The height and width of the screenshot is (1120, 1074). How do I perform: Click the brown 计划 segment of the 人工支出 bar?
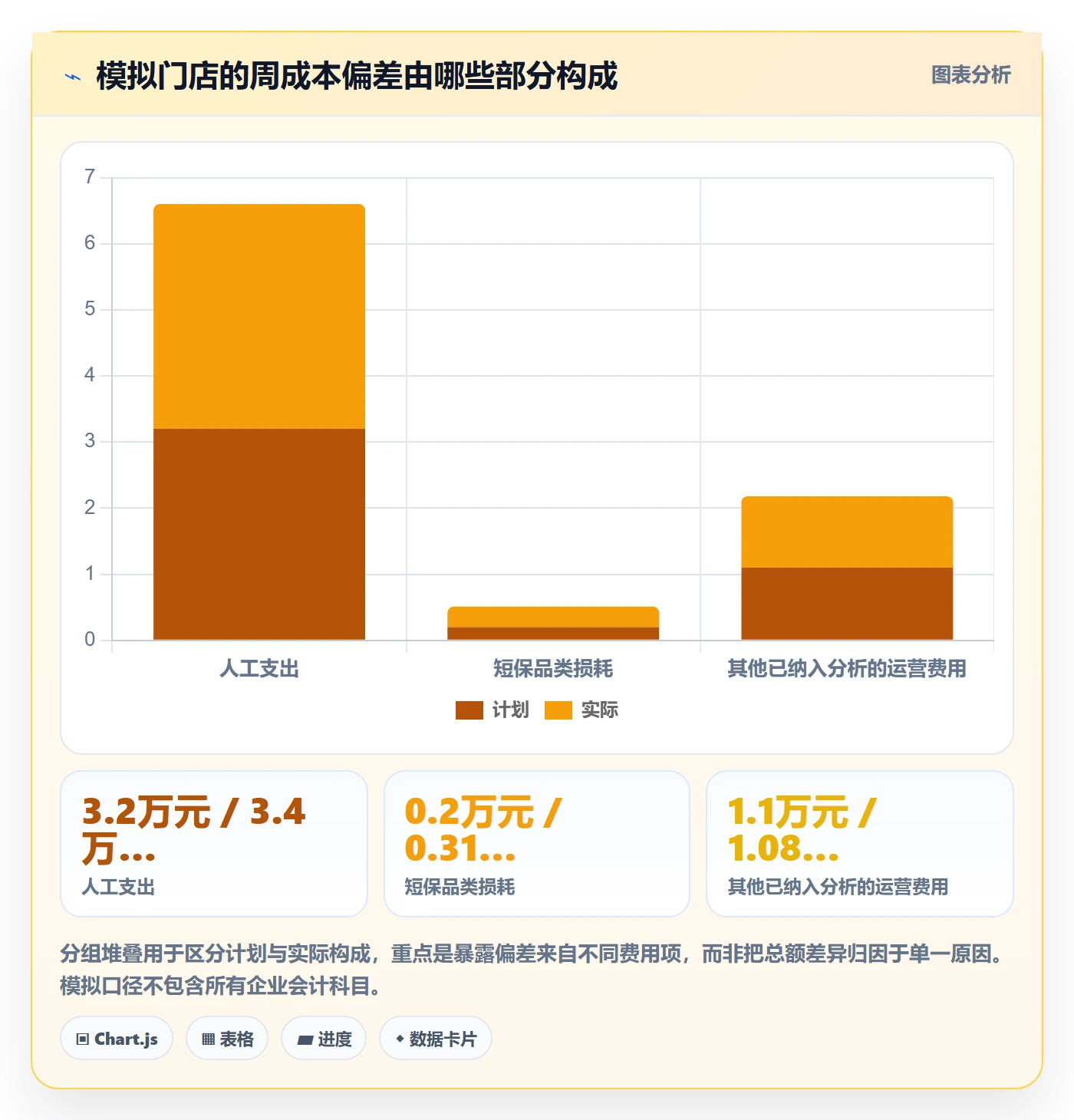(259, 534)
